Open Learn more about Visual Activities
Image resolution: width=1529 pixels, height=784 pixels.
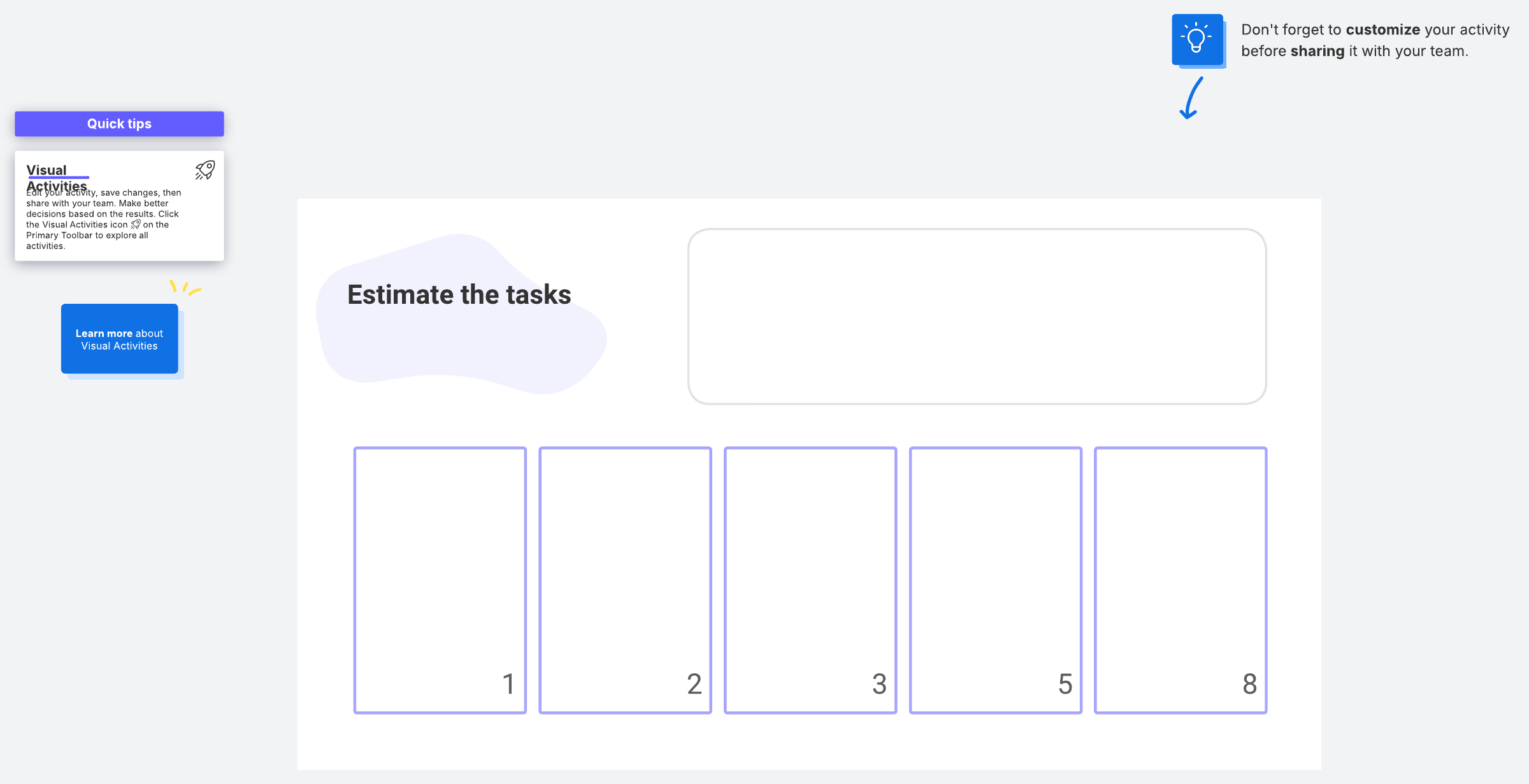[119, 339]
